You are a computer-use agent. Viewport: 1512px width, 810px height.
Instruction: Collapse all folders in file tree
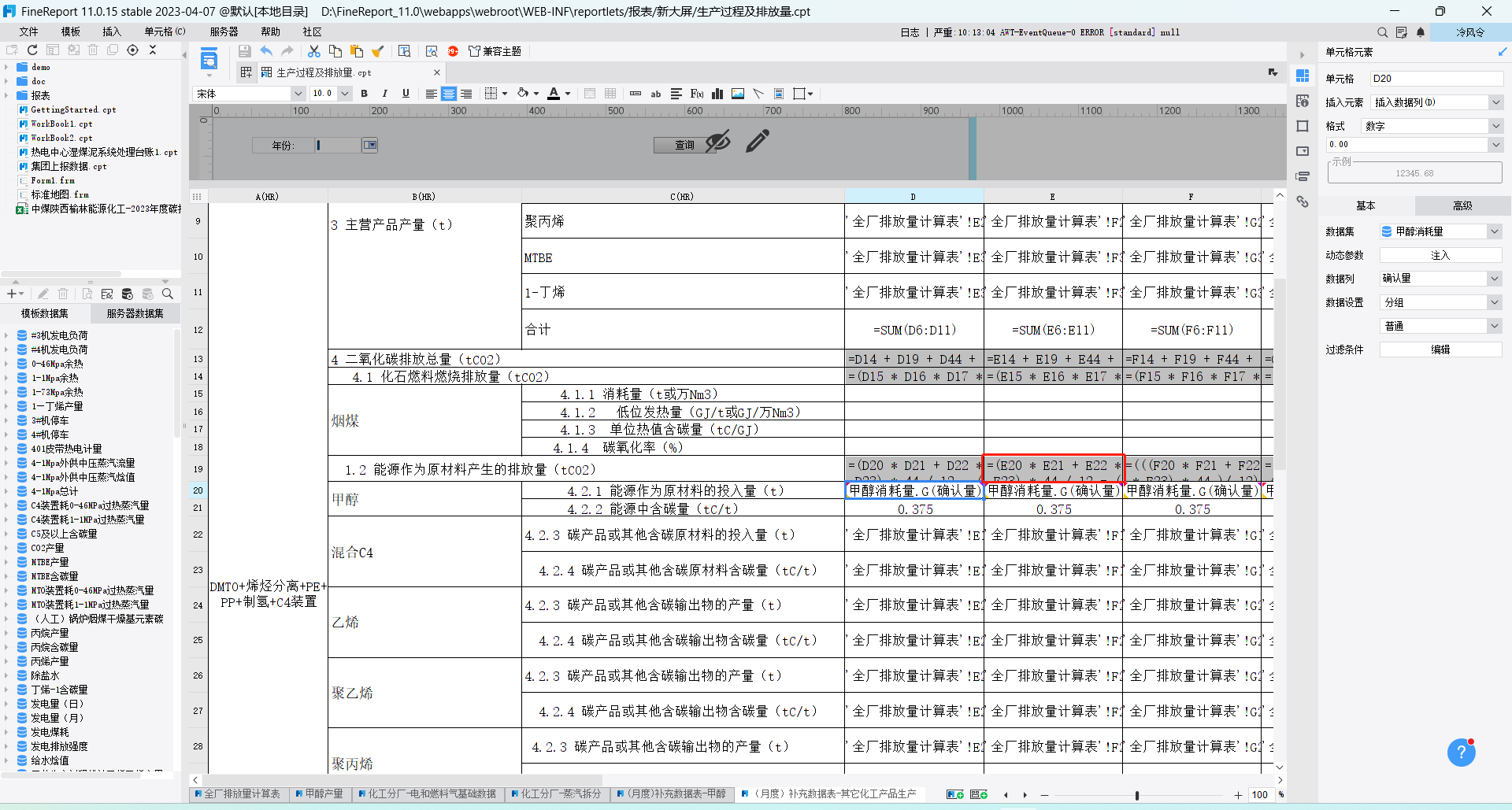[x=153, y=50]
